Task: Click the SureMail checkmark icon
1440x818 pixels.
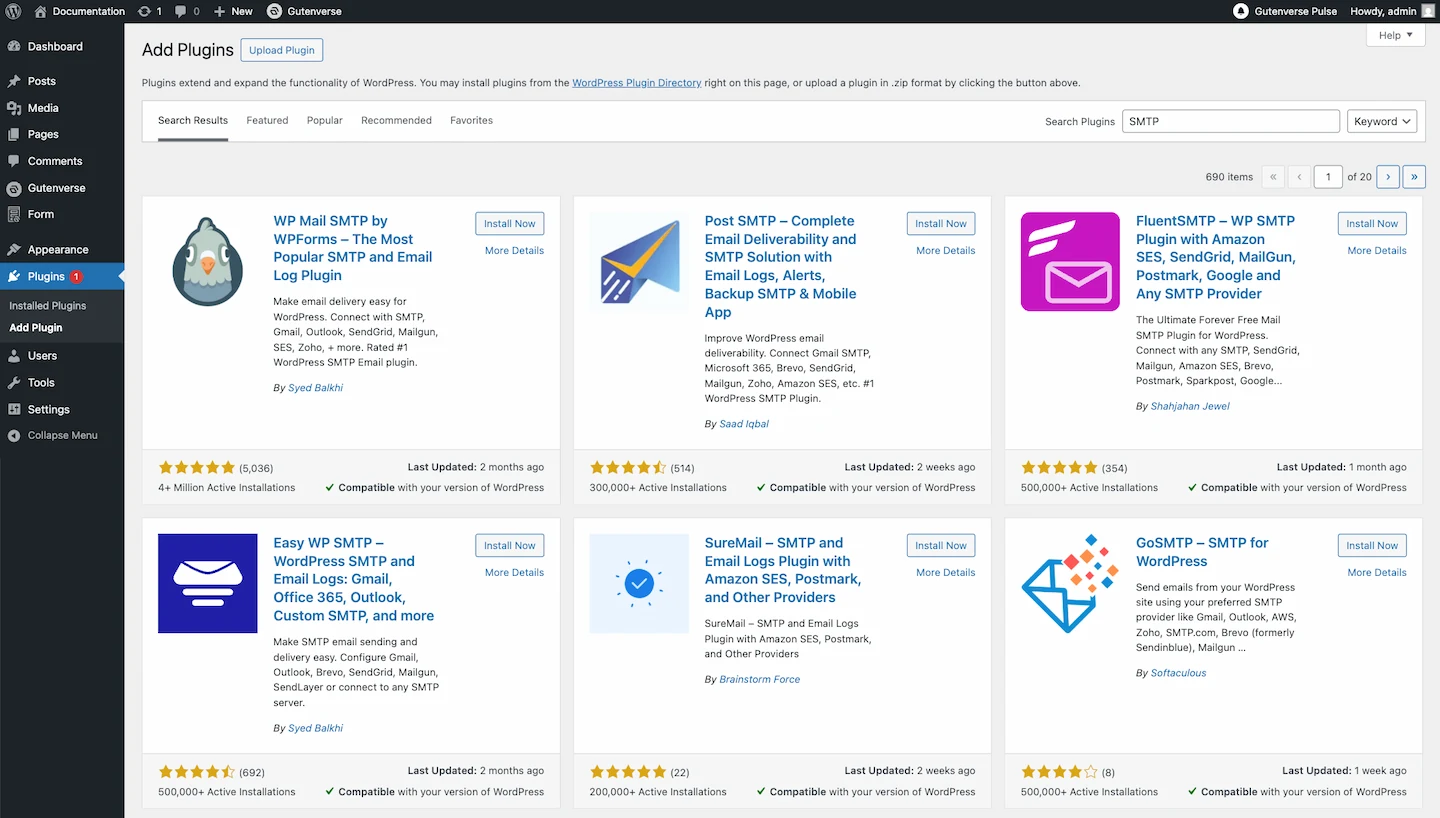Action: 638,583
